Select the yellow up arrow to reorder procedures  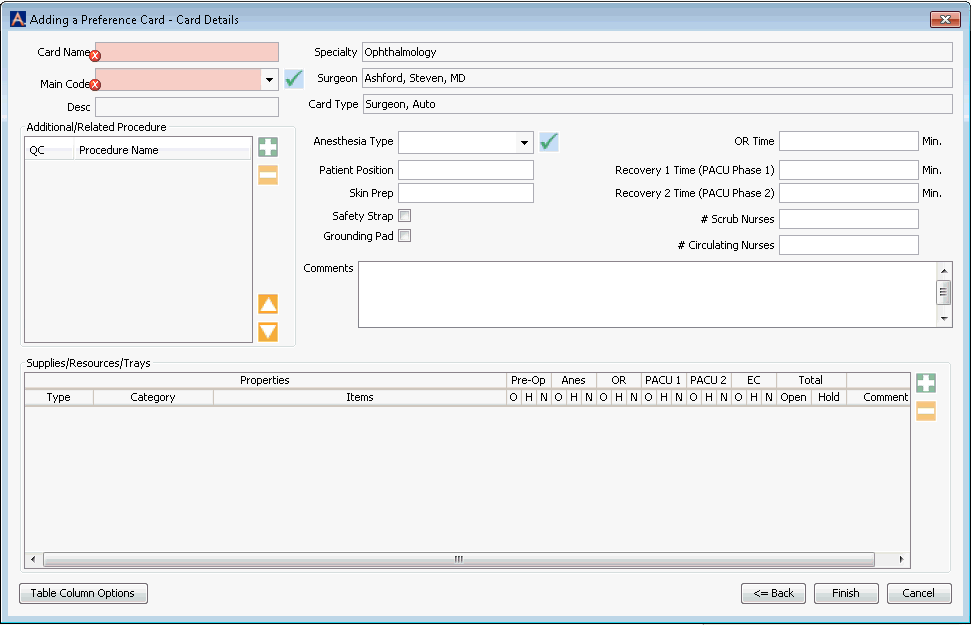[x=267, y=304]
